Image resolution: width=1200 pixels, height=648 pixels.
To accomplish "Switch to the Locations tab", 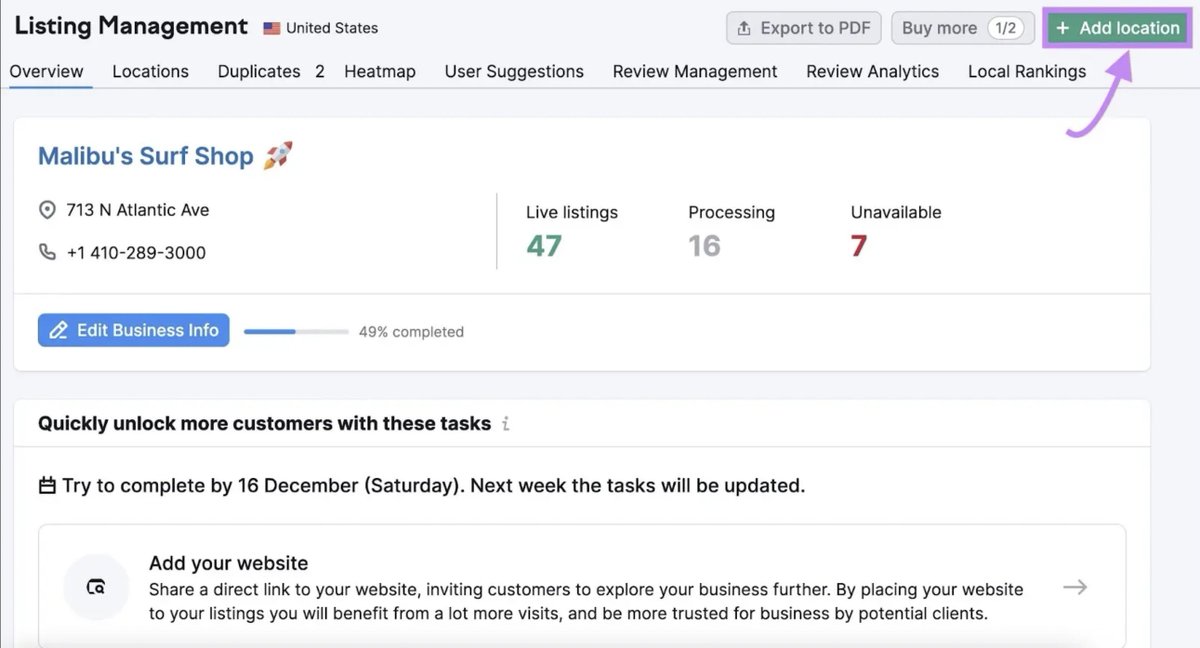I will click(150, 71).
